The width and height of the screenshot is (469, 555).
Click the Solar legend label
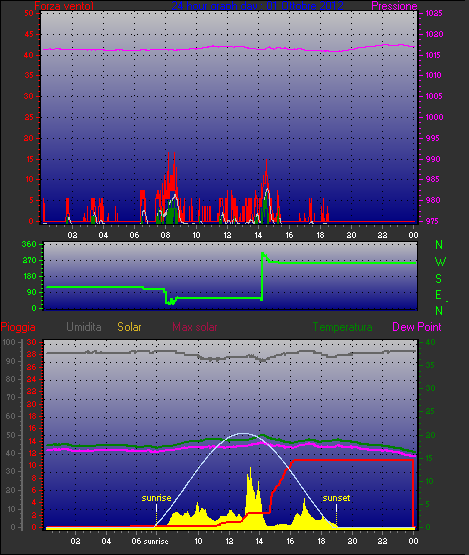[129, 327]
